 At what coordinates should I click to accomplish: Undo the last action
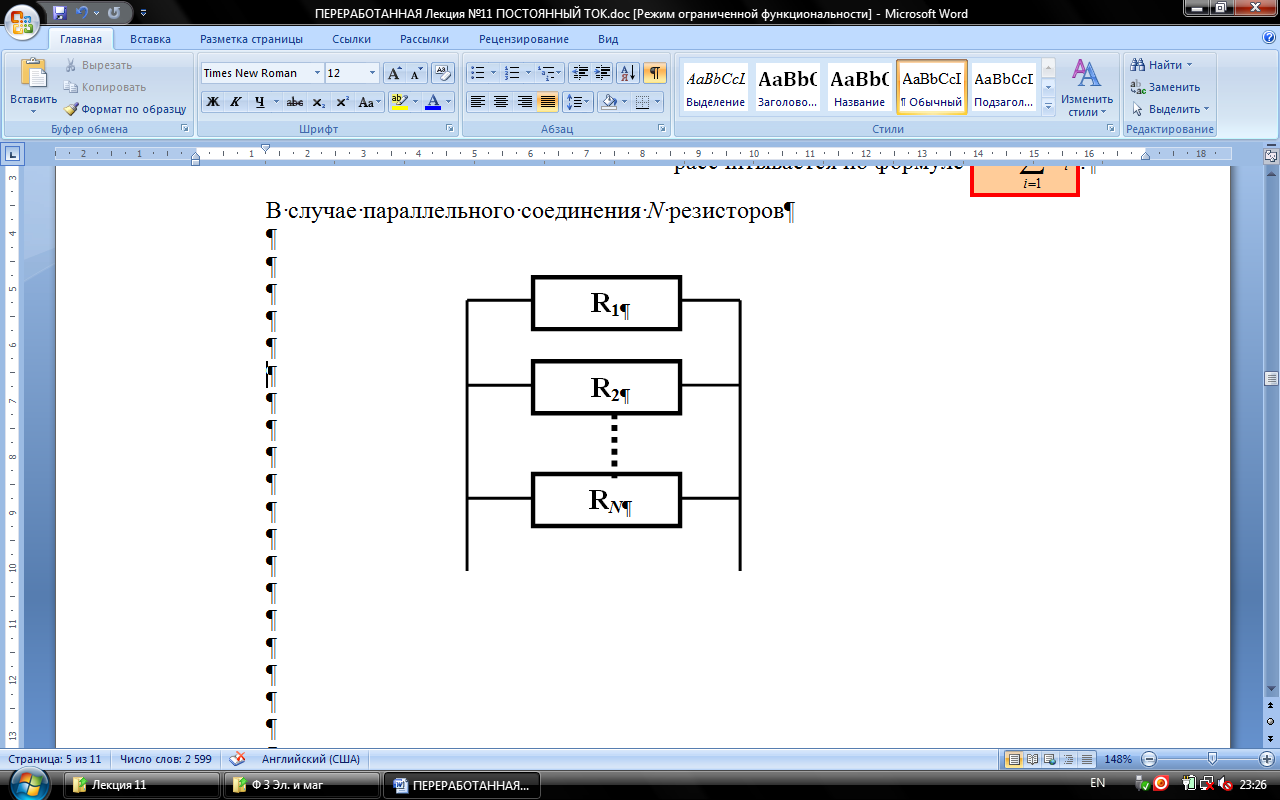(83, 13)
